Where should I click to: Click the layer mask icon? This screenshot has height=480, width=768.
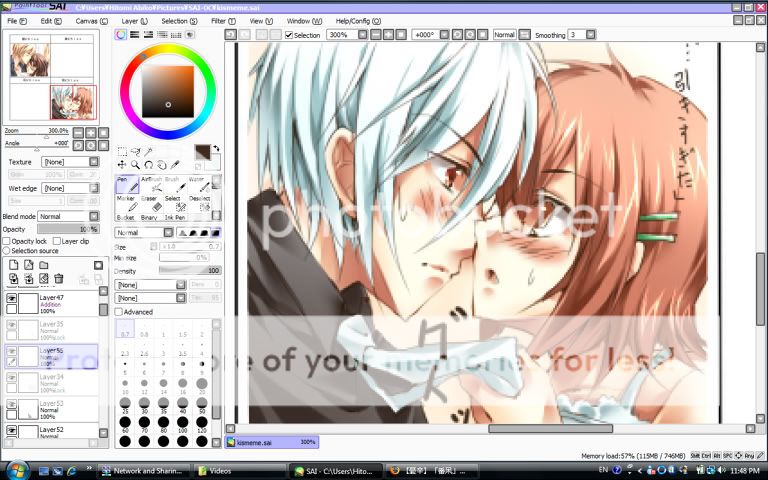(x=98, y=265)
